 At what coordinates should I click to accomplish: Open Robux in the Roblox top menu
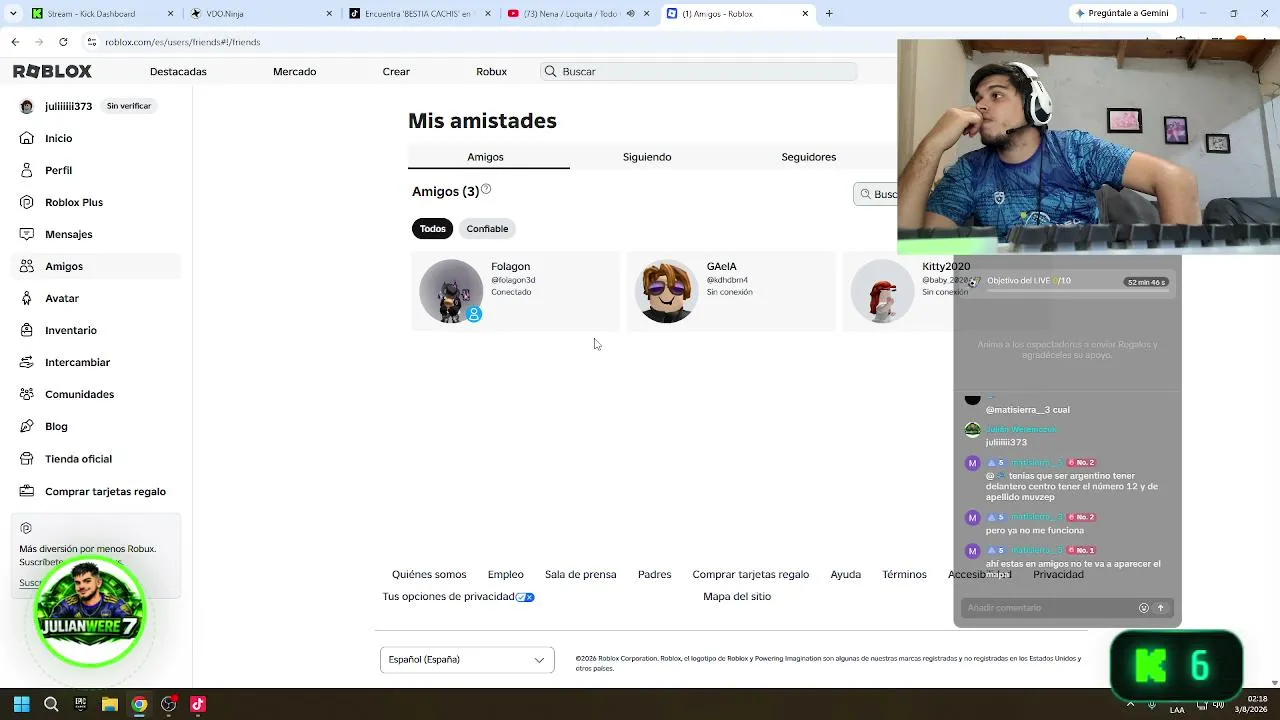[x=491, y=72]
